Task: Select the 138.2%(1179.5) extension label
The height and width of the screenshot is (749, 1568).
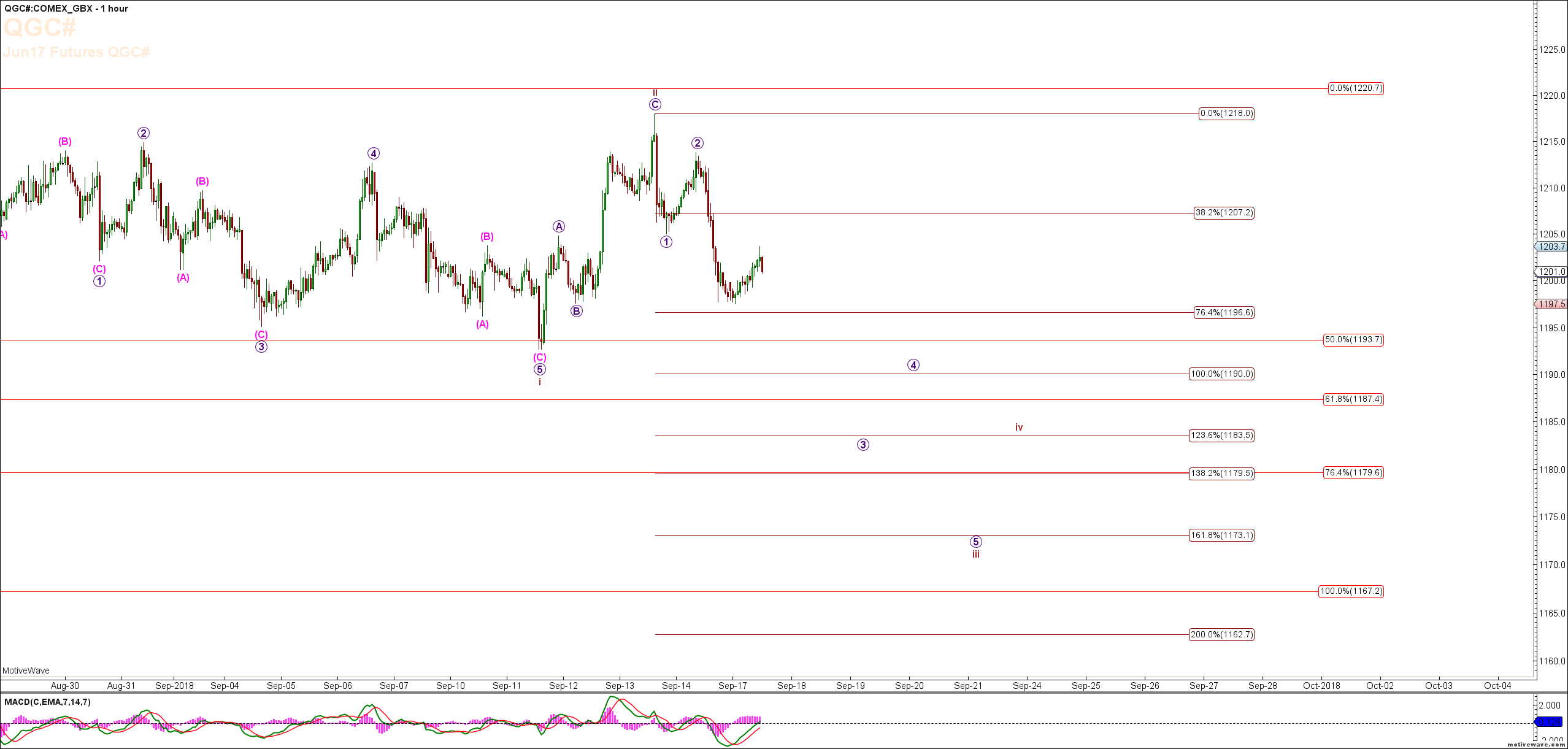Action: coord(1222,474)
